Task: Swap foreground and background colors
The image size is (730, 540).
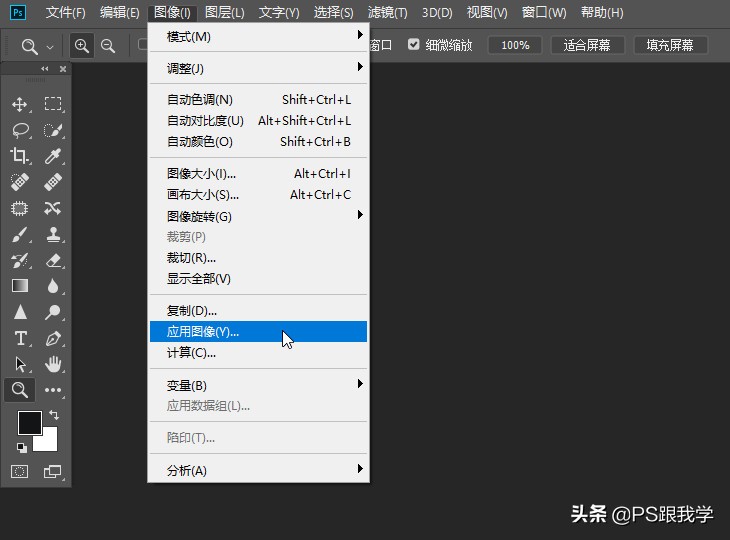Action: pos(54,414)
